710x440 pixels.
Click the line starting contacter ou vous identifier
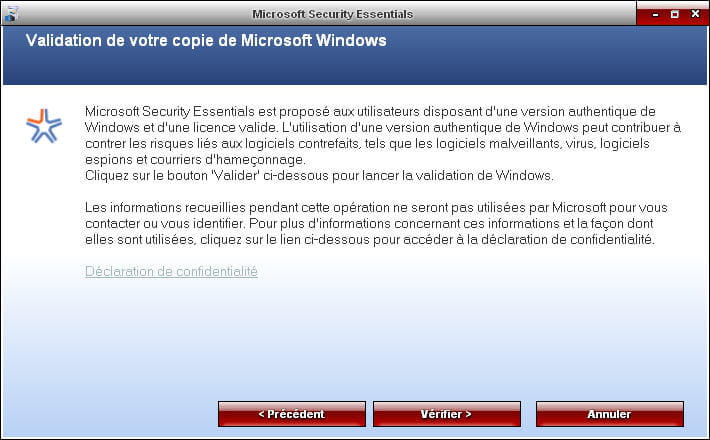coord(369,224)
